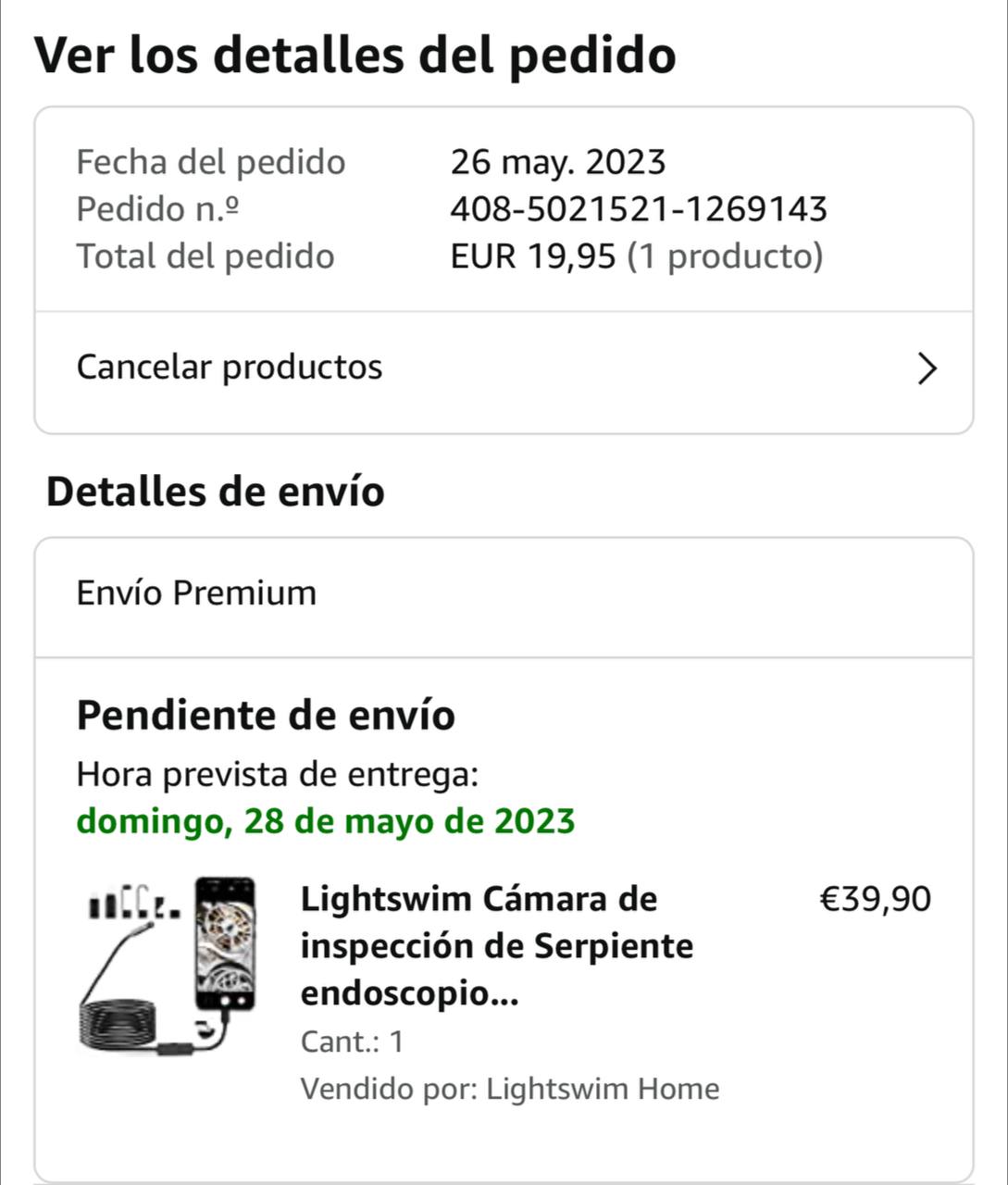Image resolution: width=1008 pixels, height=1185 pixels.
Task: Click the Total del pedido label
Action: click(205, 256)
